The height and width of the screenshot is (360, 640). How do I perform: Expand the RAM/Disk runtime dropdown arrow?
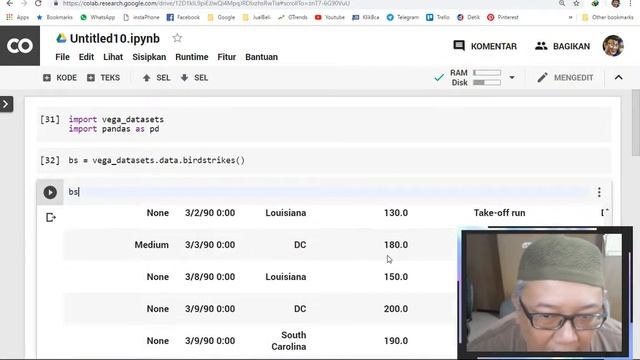[x=512, y=78]
